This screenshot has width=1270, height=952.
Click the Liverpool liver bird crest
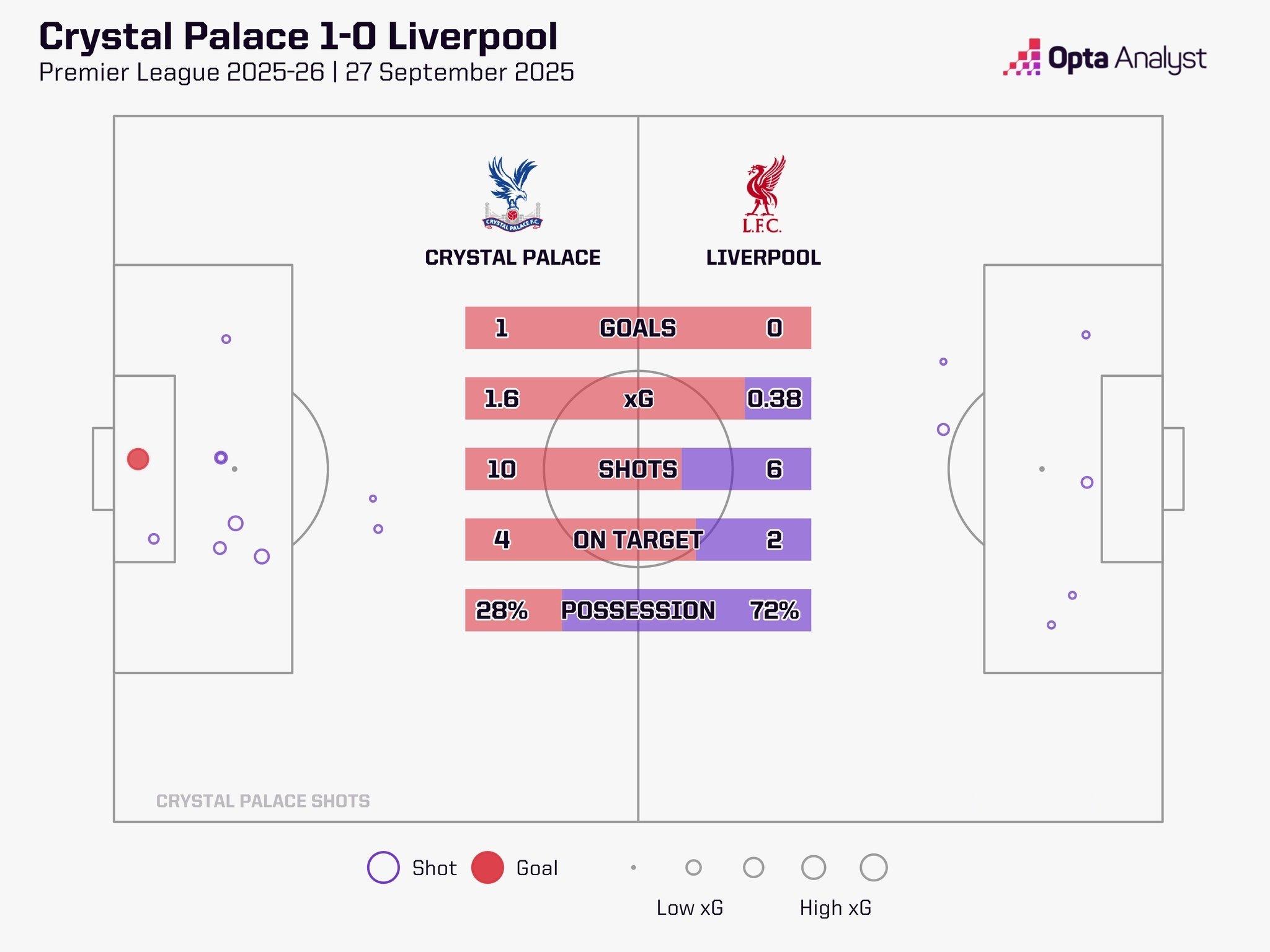pyautogui.click(x=763, y=194)
